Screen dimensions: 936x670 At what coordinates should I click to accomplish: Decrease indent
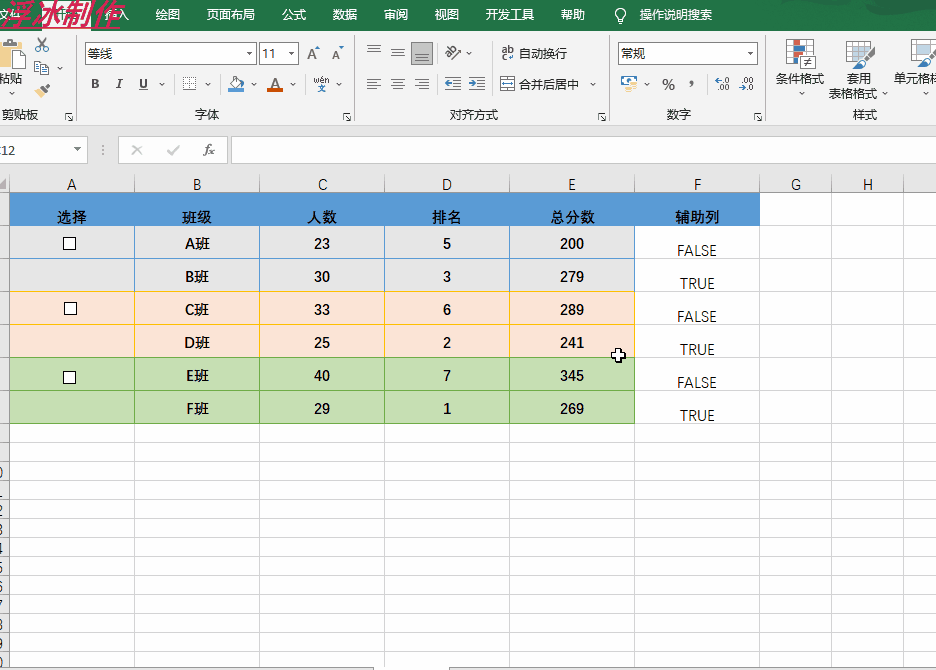(453, 84)
